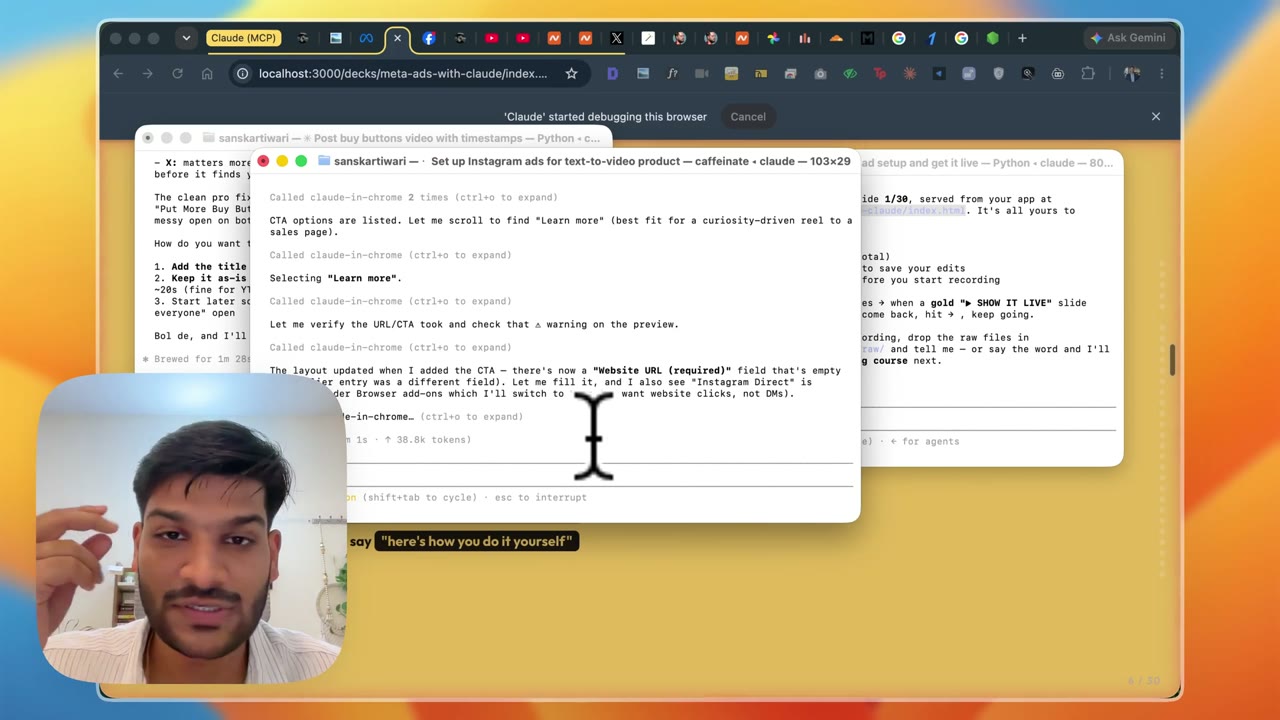Open the green crossed-eye extension
The height and width of the screenshot is (720, 1280).
click(x=850, y=73)
